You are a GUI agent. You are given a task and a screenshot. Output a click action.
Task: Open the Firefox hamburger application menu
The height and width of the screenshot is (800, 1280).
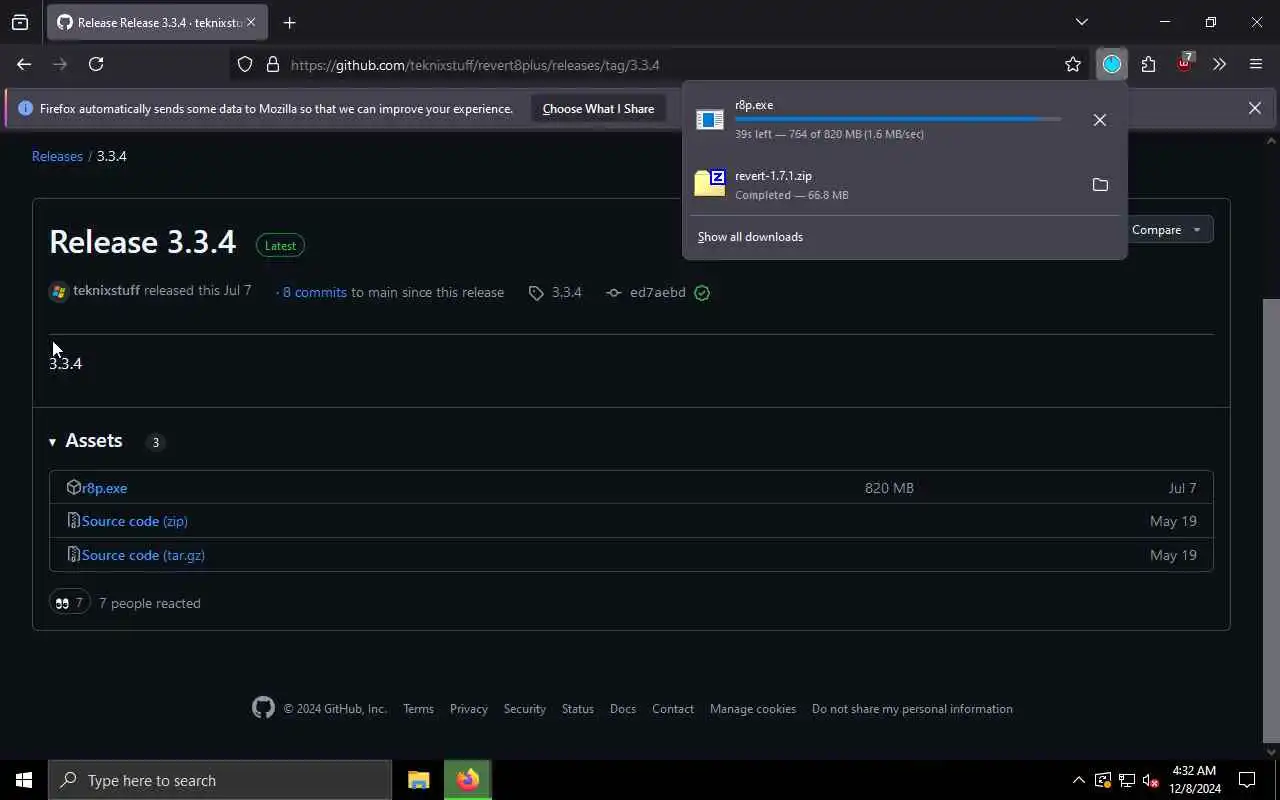tap(1256, 65)
